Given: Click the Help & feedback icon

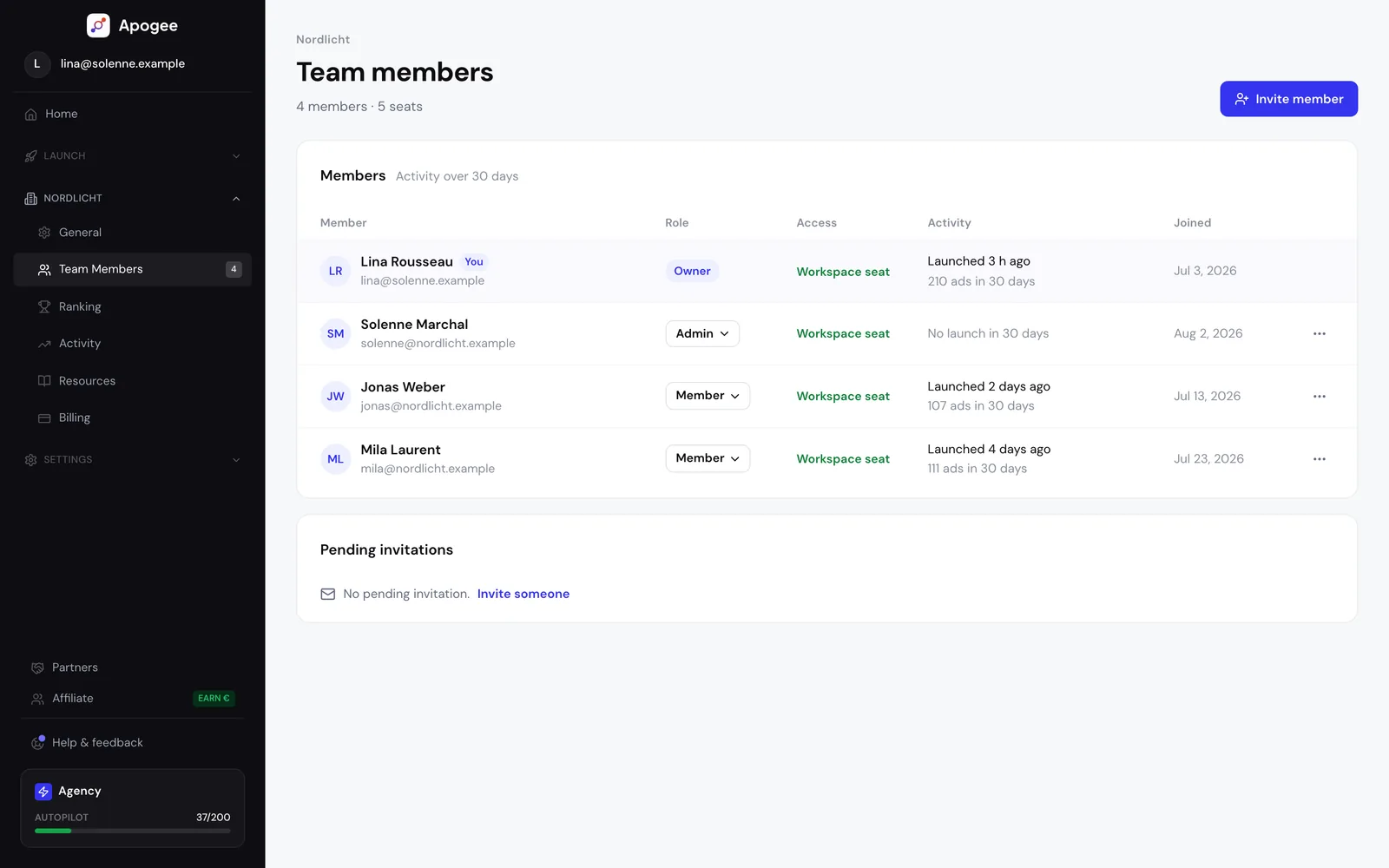Looking at the screenshot, I should tap(37, 743).
